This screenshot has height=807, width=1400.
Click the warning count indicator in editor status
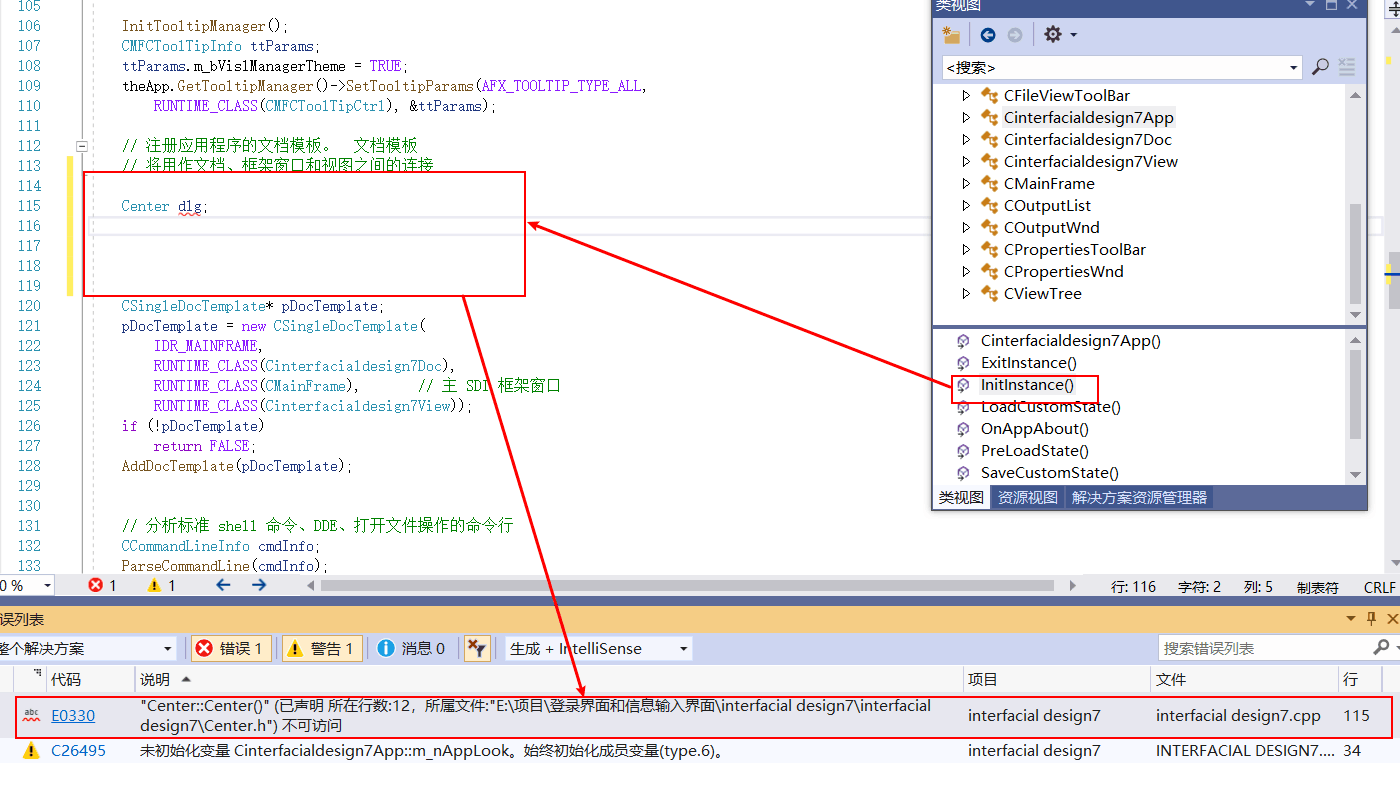[161, 586]
